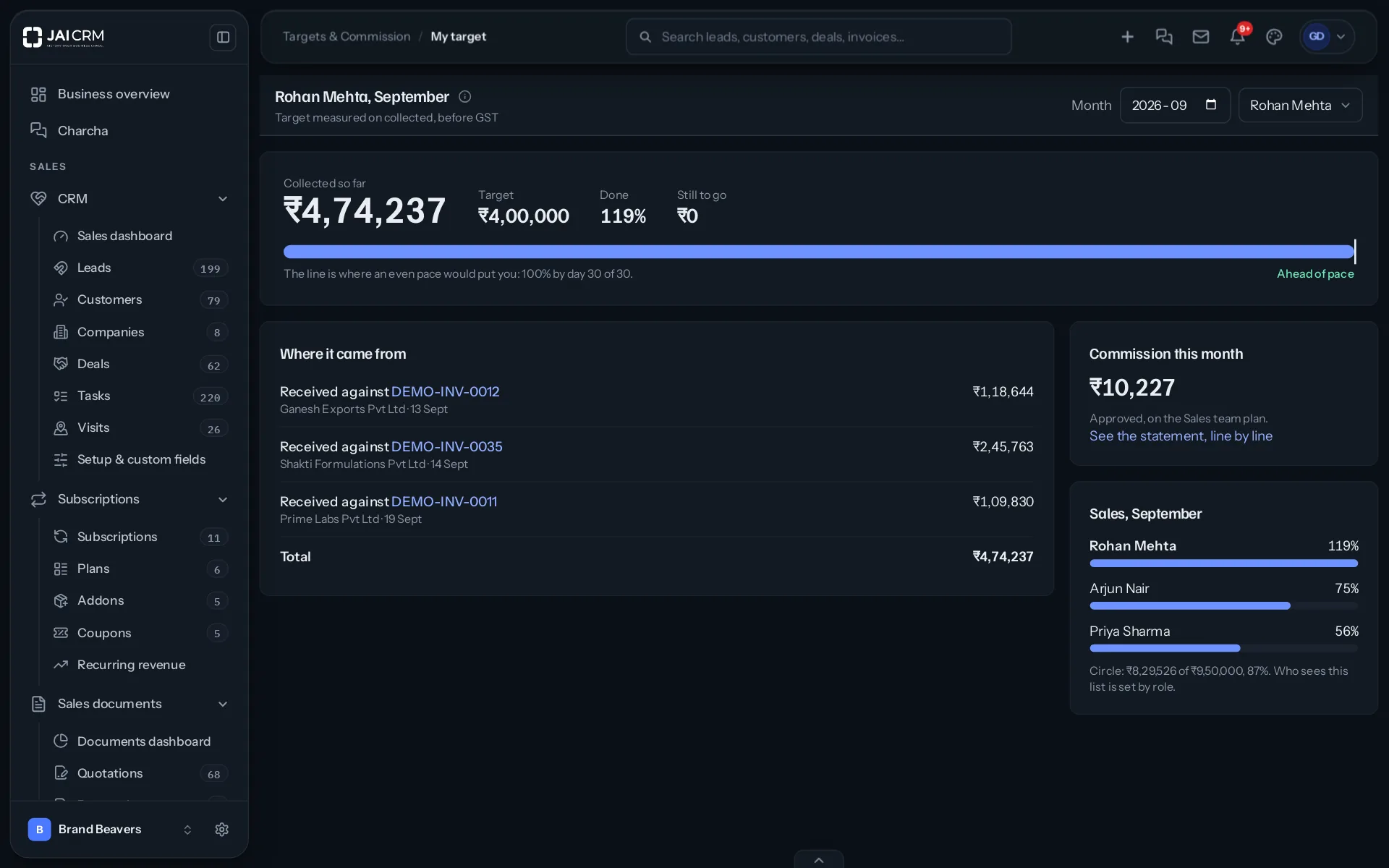Collapse the Subscriptions section chevron
This screenshot has width=1389, height=868.
click(x=223, y=500)
